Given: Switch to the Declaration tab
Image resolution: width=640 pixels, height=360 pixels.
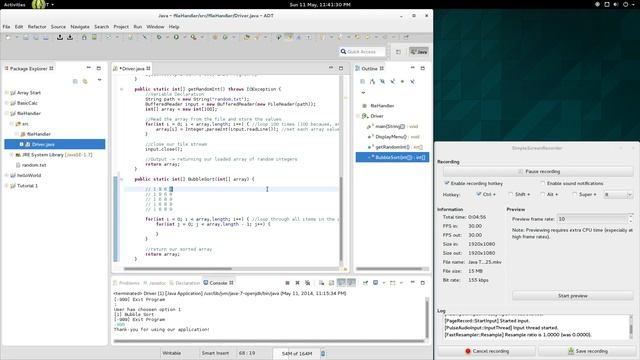Looking at the screenshot, I should pyautogui.click(x=184, y=283).
